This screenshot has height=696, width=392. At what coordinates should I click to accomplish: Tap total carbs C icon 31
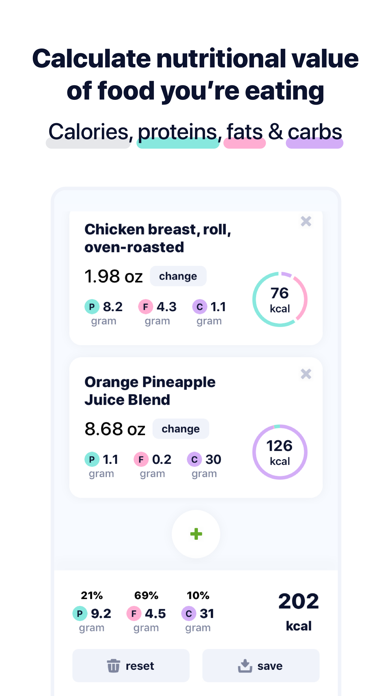[189, 614]
